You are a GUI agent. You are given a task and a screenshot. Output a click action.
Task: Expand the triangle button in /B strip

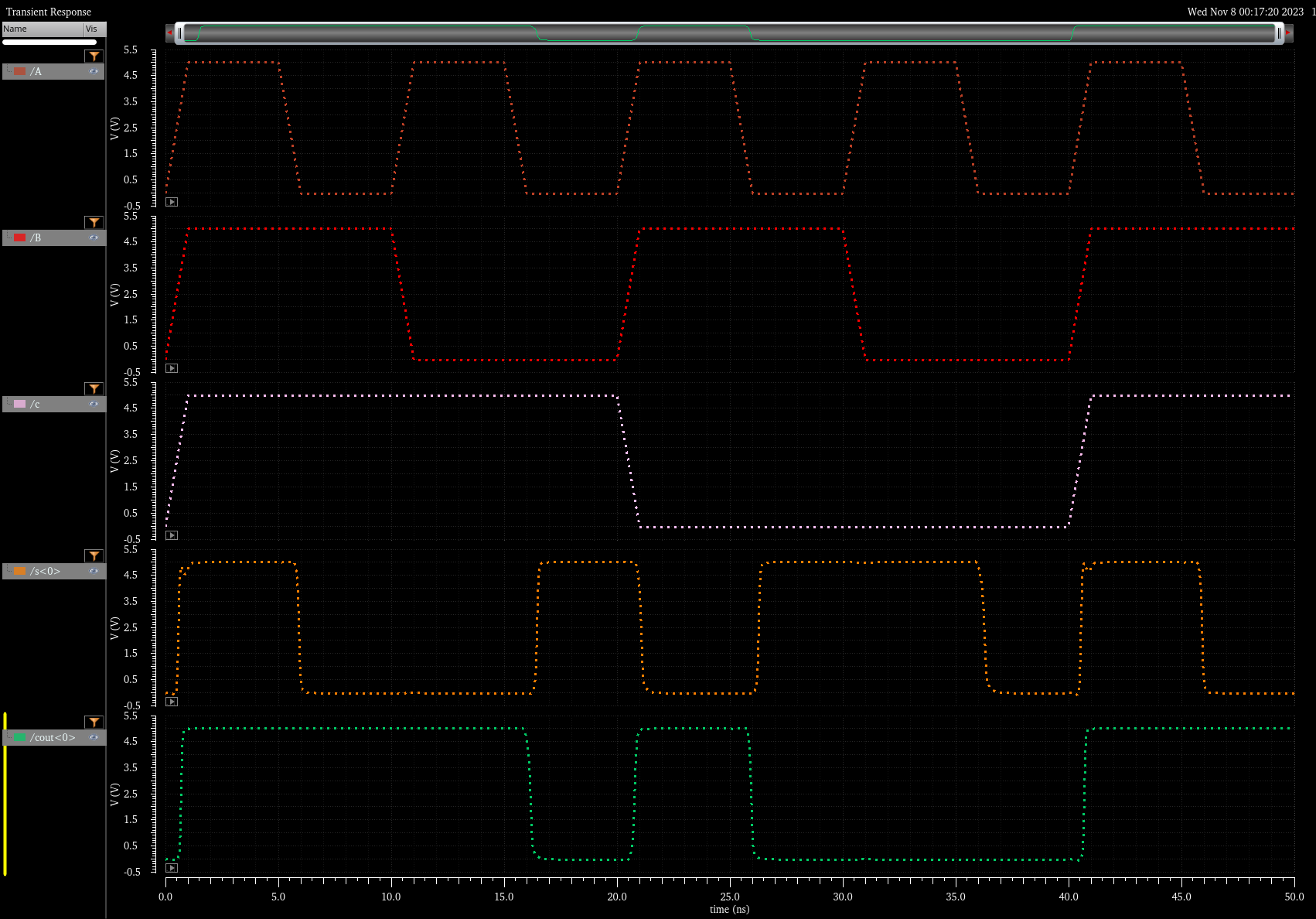[172, 368]
